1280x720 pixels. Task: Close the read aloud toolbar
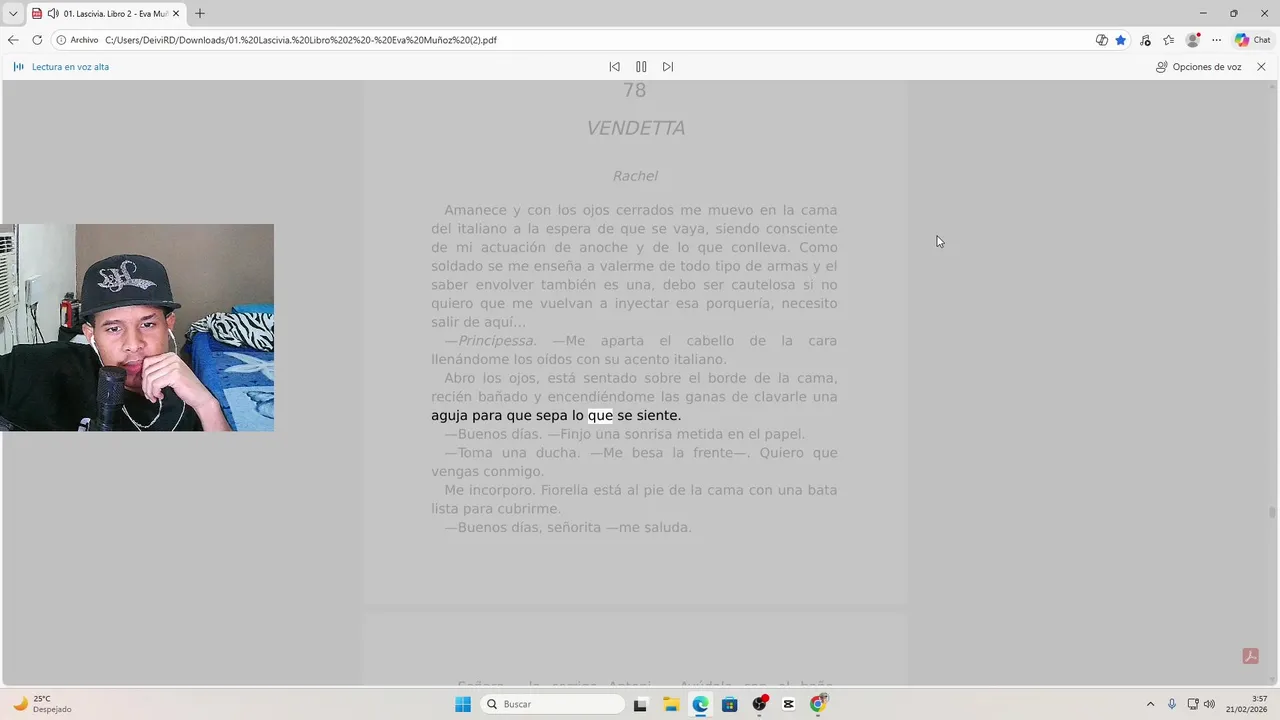(x=1261, y=67)
